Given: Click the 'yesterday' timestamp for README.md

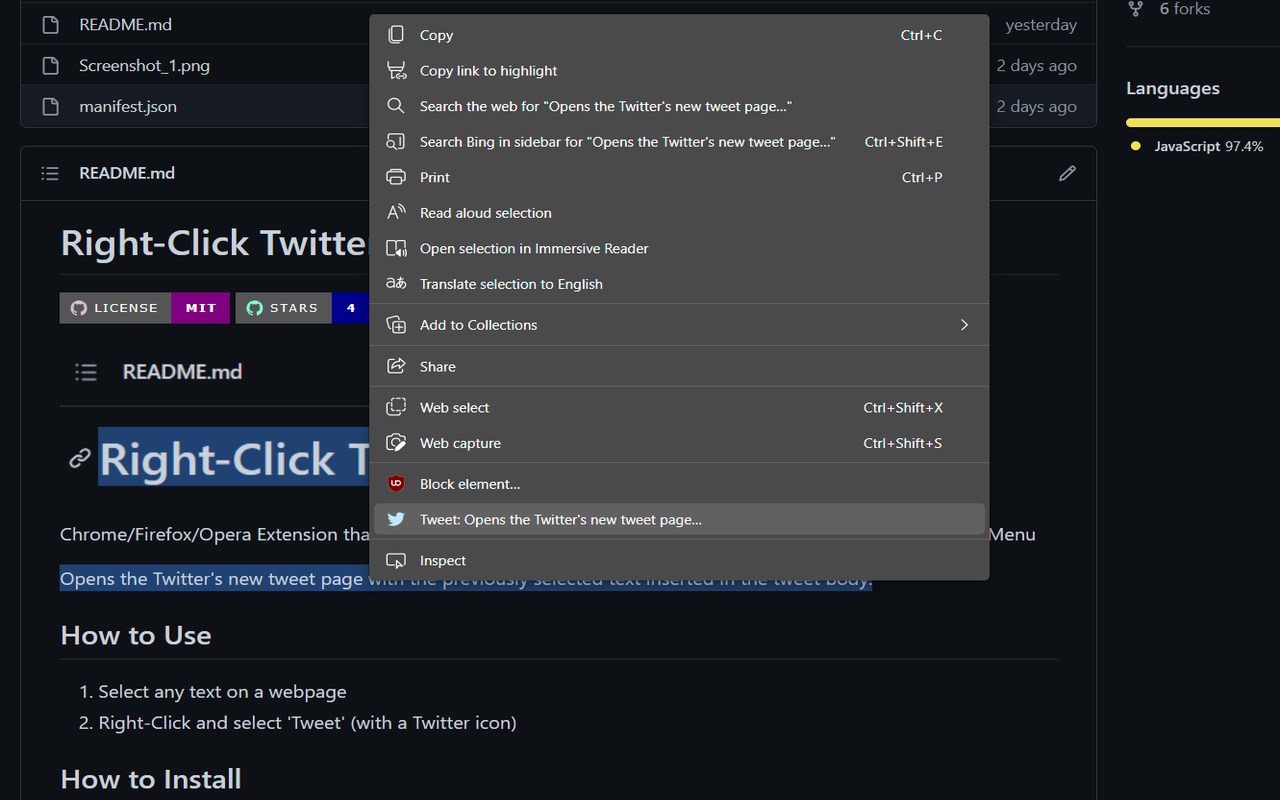Looking at the screenshot, I should 1041,25.
